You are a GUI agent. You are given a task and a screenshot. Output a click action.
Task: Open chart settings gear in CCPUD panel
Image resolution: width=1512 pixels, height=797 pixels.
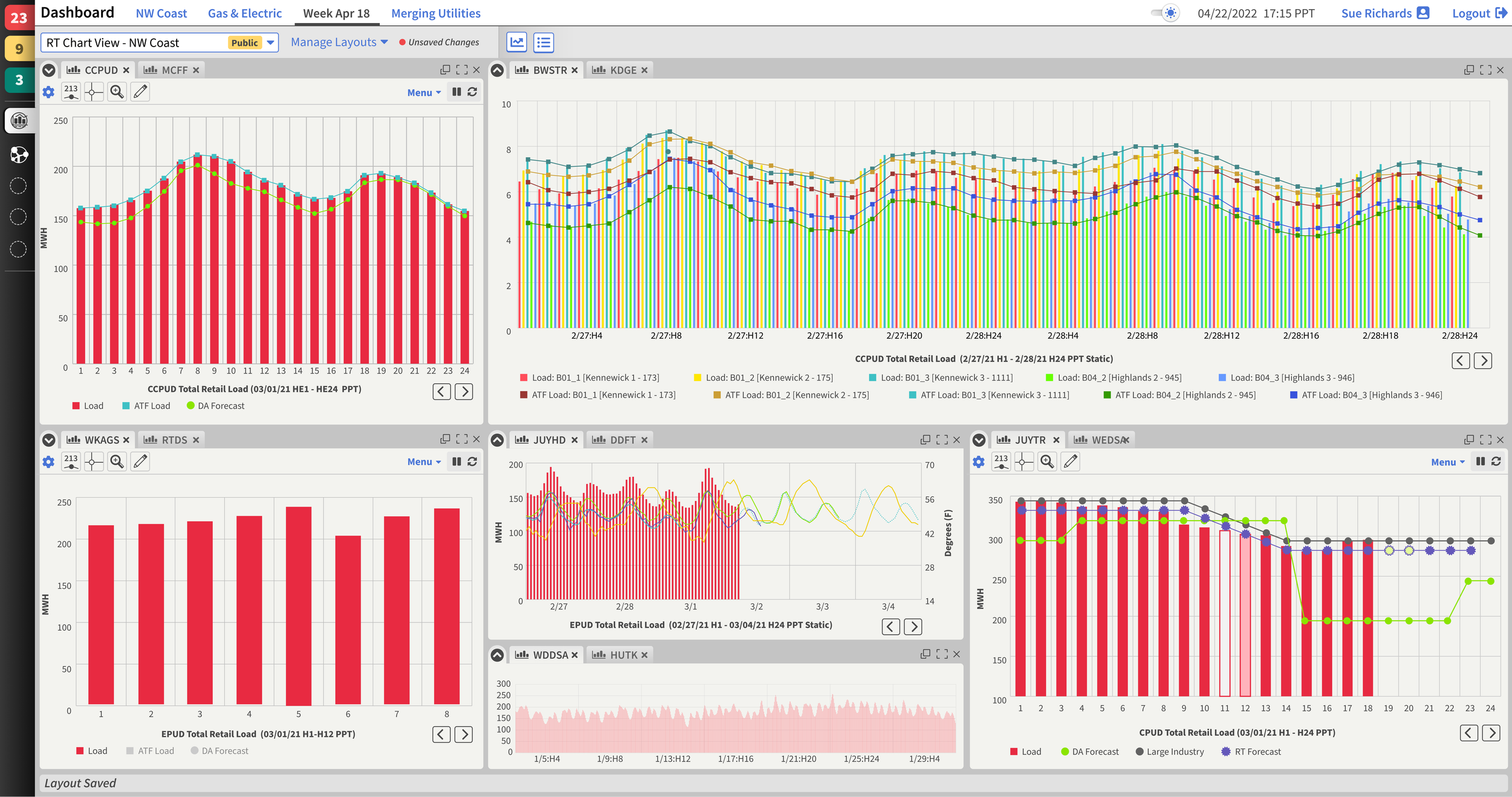pos(48,92)
